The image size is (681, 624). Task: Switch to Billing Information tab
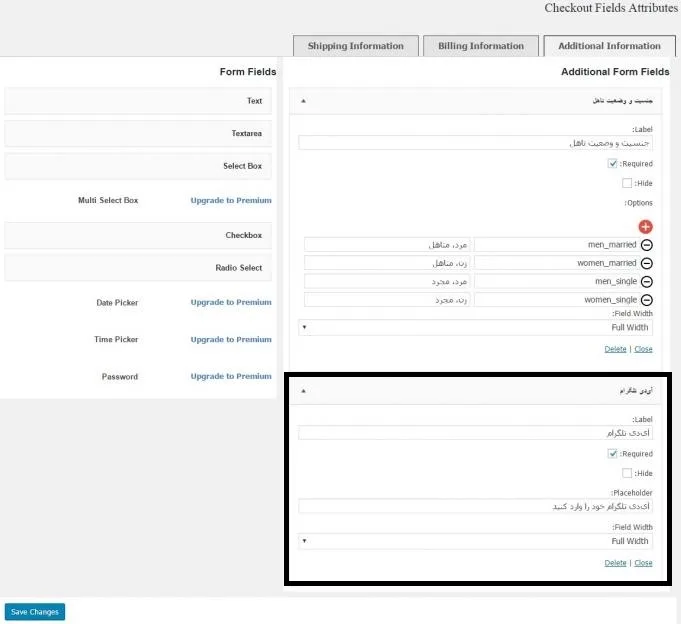tap(481, 46)
